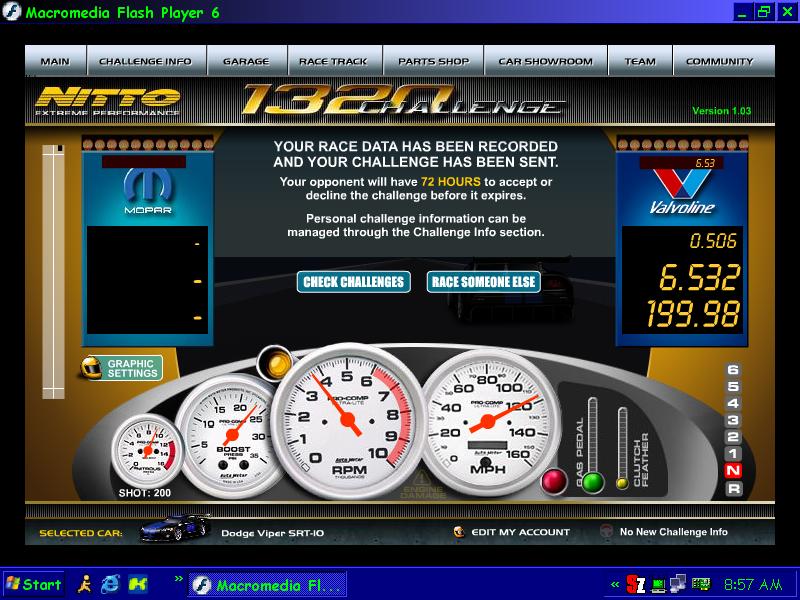The height and width of the screenshot is (600, 800).
Task: Click the yellow clutch feather knob
Action: (x=622, y=483)
